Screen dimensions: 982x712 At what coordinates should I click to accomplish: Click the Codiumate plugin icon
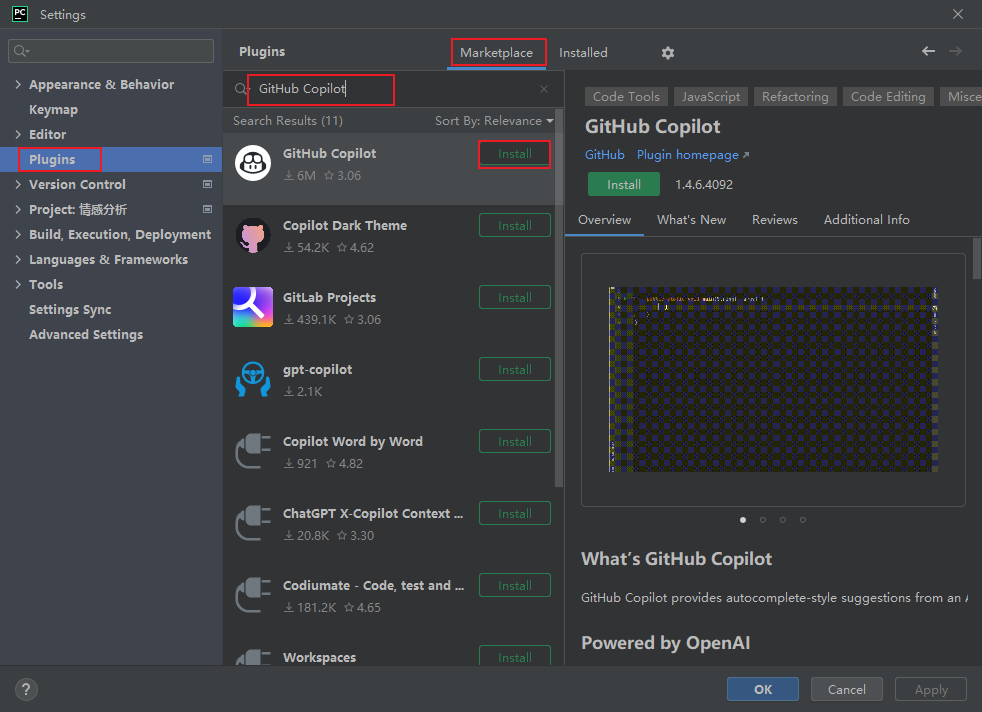click(x=253, y=595)
